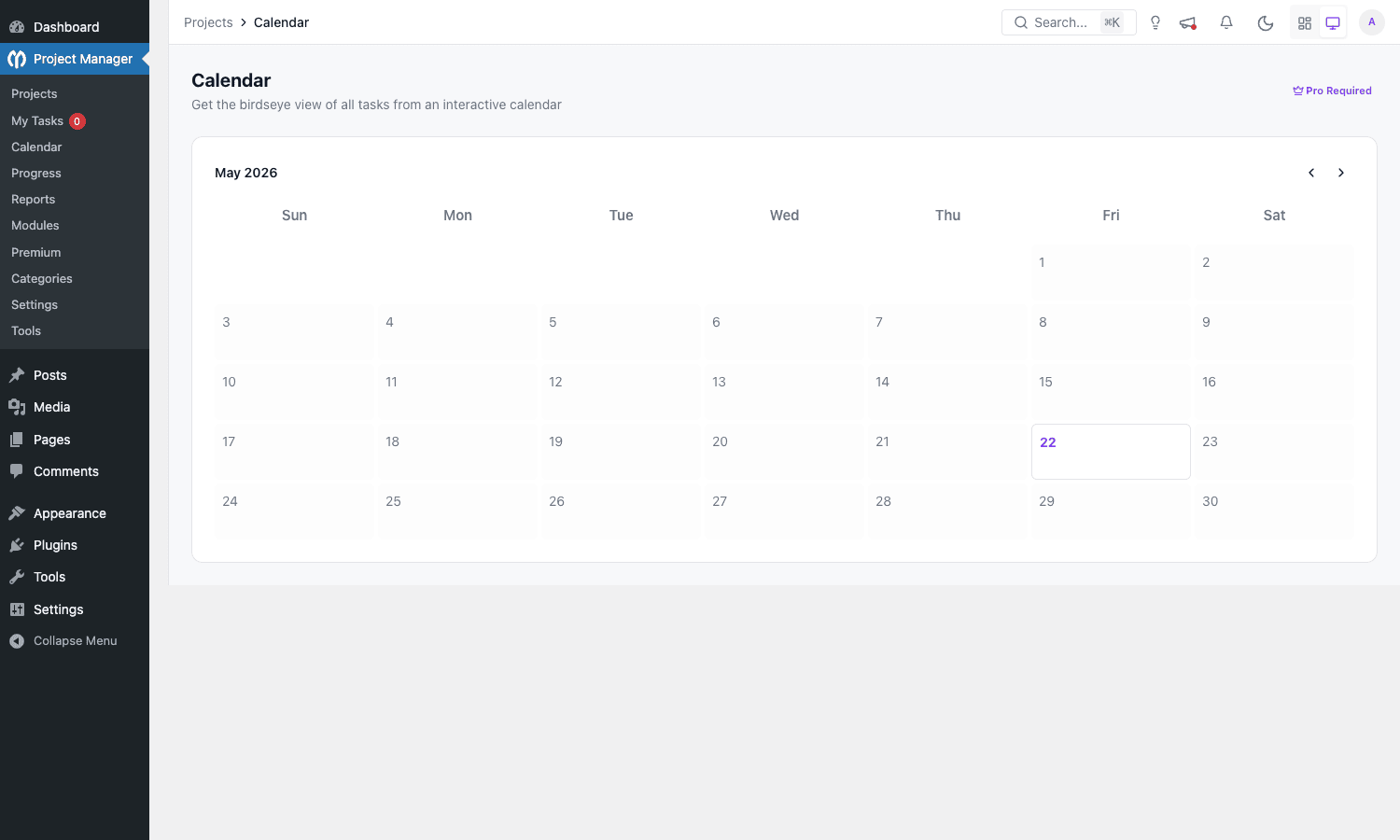Click Projects breadcrumb link
This screenshot has height=840, width=1400.
click(x=208, y=22)
